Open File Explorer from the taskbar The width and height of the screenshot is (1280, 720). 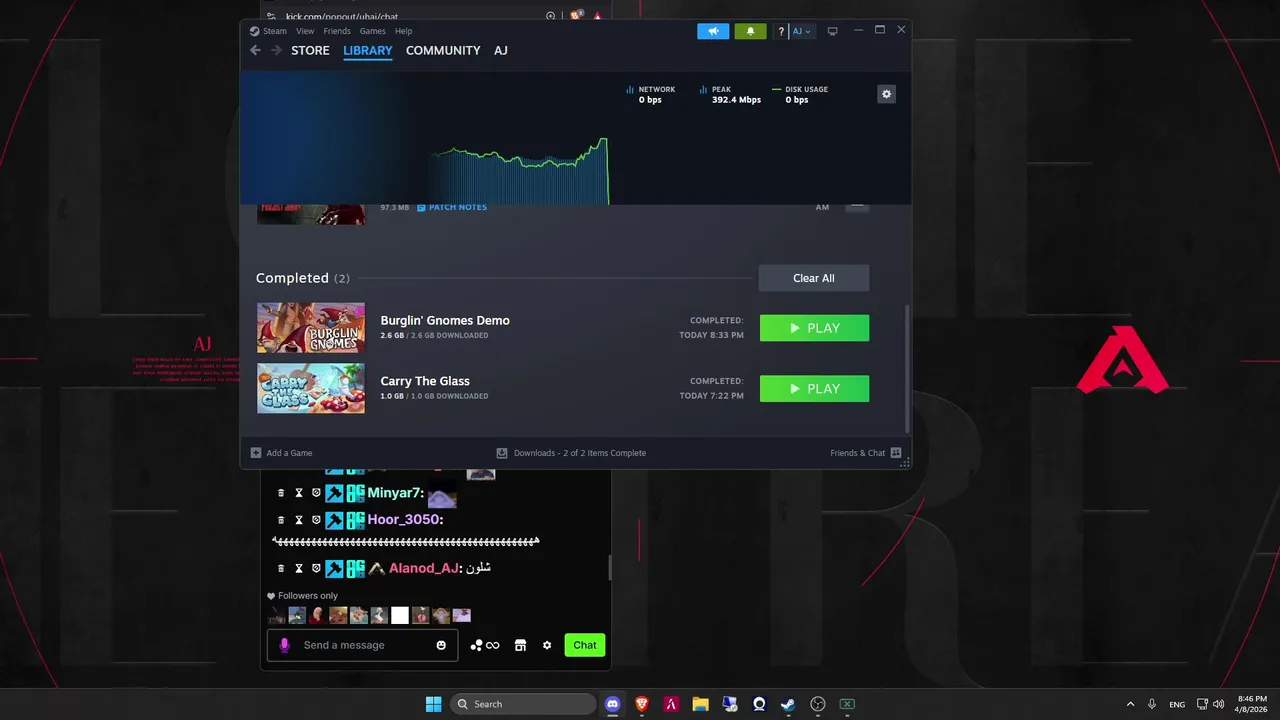coord(700,704)
